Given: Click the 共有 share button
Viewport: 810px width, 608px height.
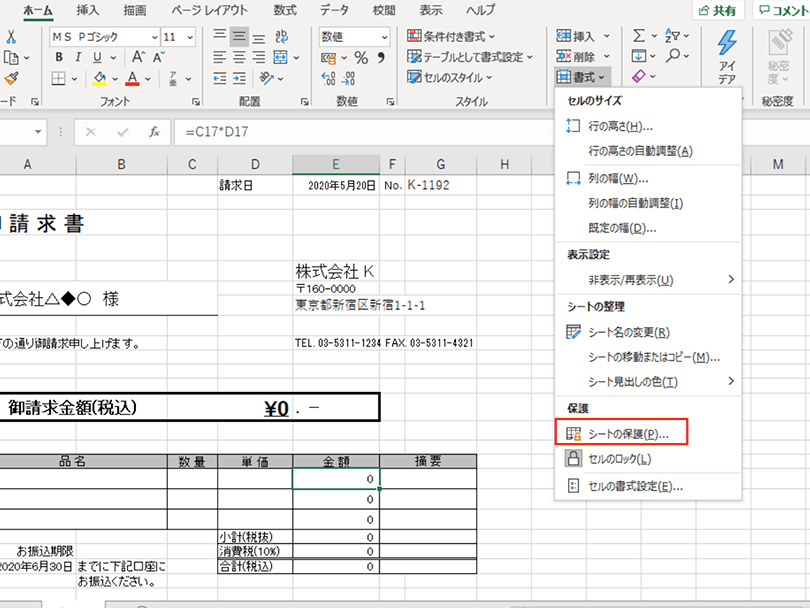Looking at the screenshot, I should pos(718,10).
